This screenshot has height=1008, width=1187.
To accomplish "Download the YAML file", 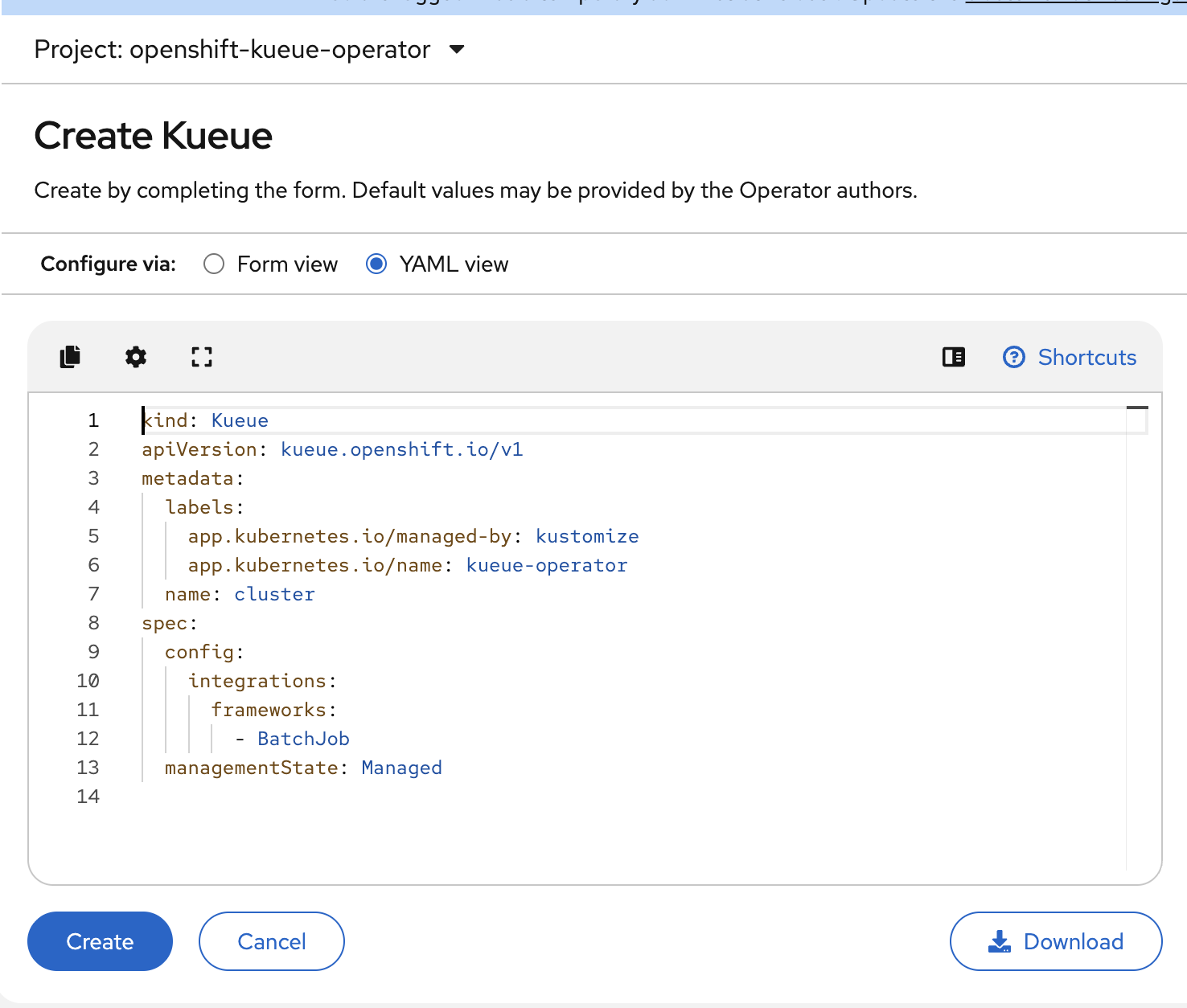I will (x=1056, y=941).
